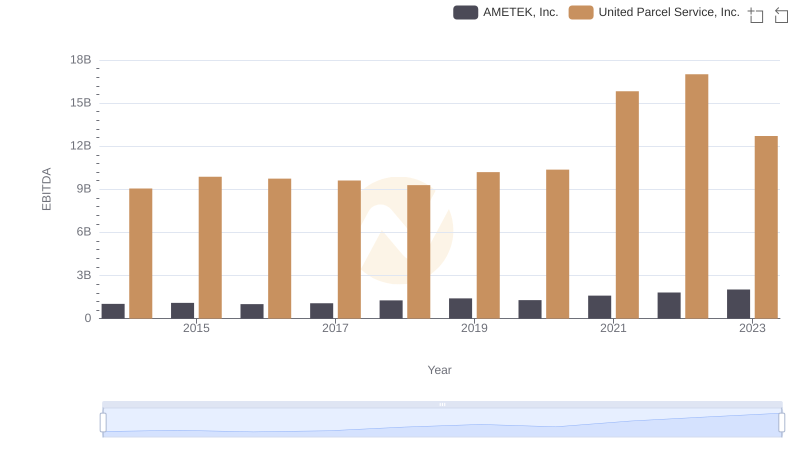Click the y-axis label 3B
This screenshot has width=800, height=461.
84,275
